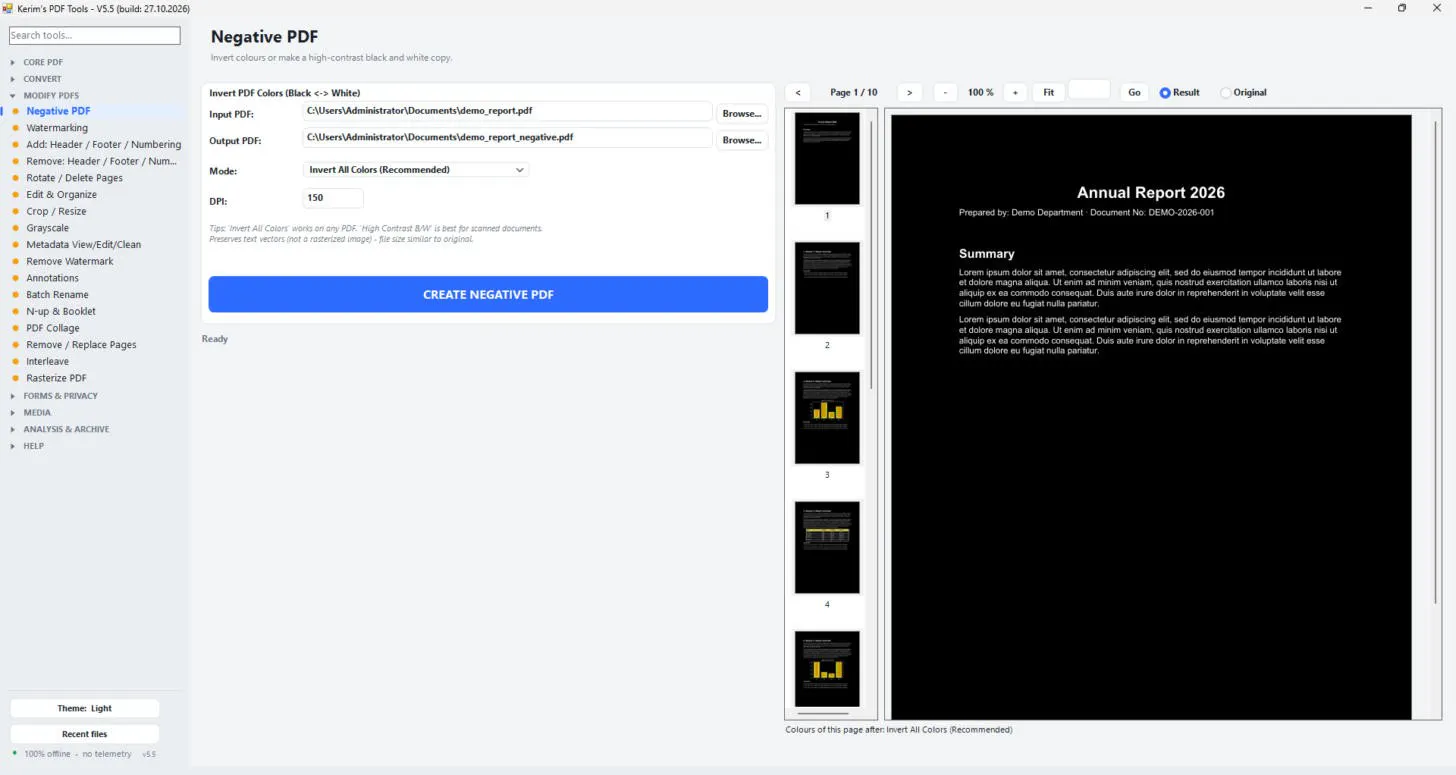Open the Metadata View/Edit/Clean tool
1456x775 pixels.
83,245
